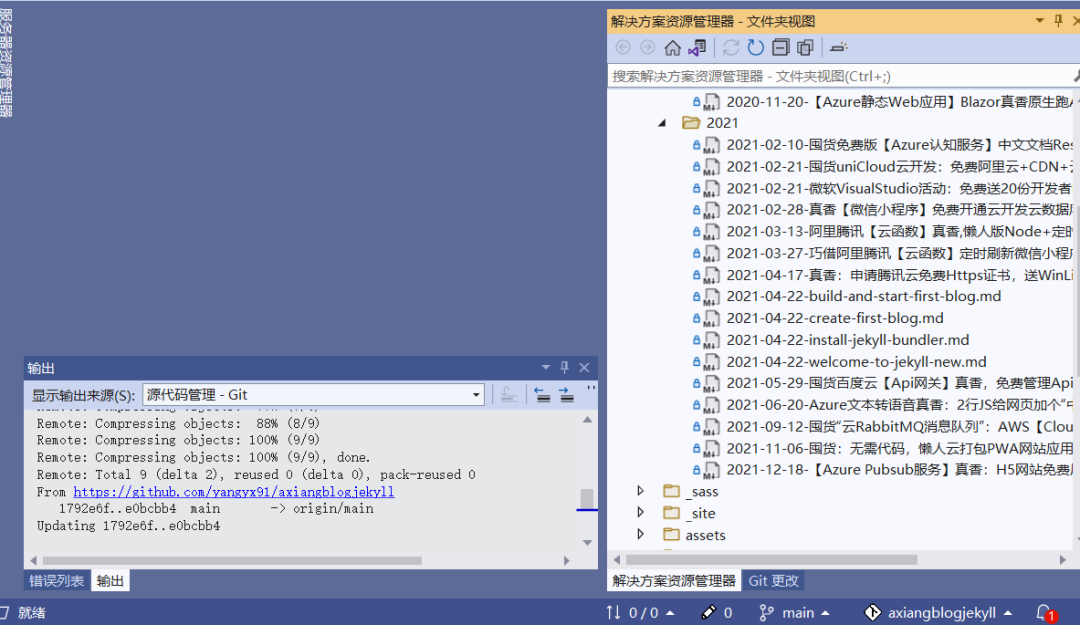
Task: Select 2021-04-22-install-jekyll-bundler.md file
Action: 848,340
